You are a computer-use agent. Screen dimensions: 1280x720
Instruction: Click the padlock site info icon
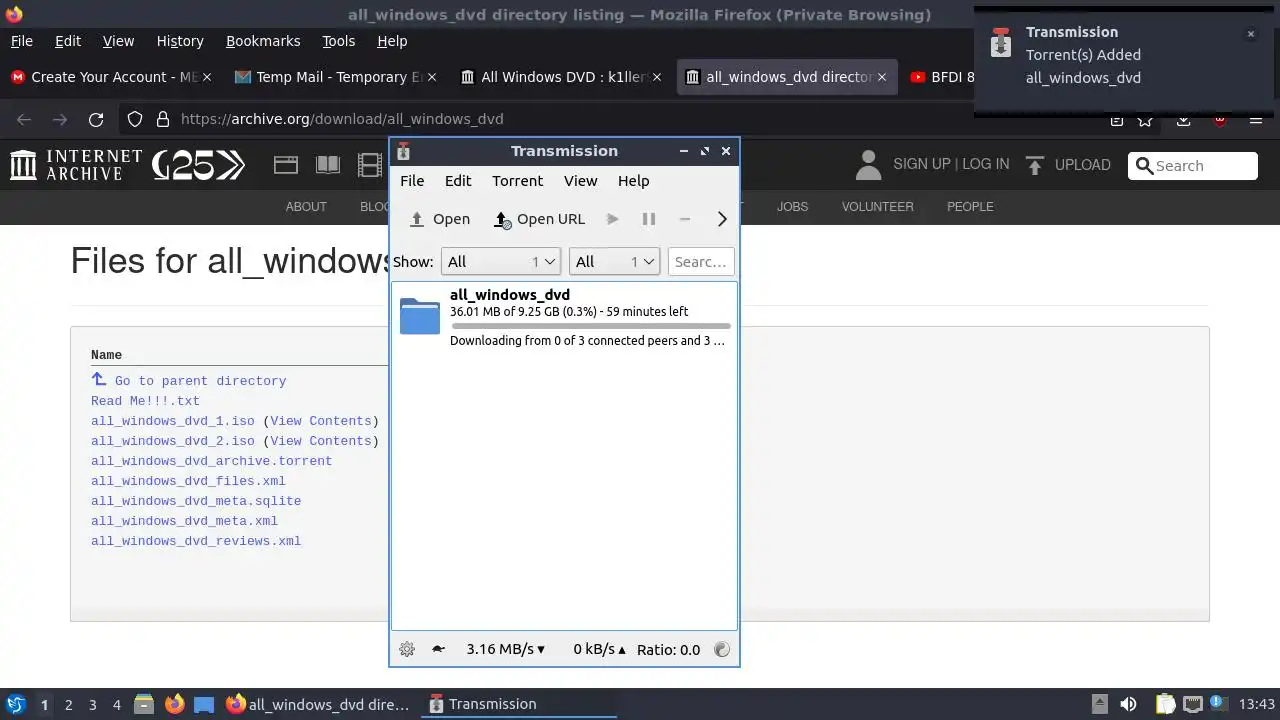tap(163, 119)
